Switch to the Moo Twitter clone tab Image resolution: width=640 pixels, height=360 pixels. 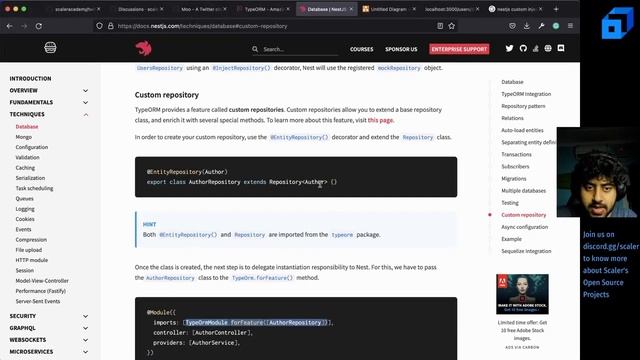[200, 9]
